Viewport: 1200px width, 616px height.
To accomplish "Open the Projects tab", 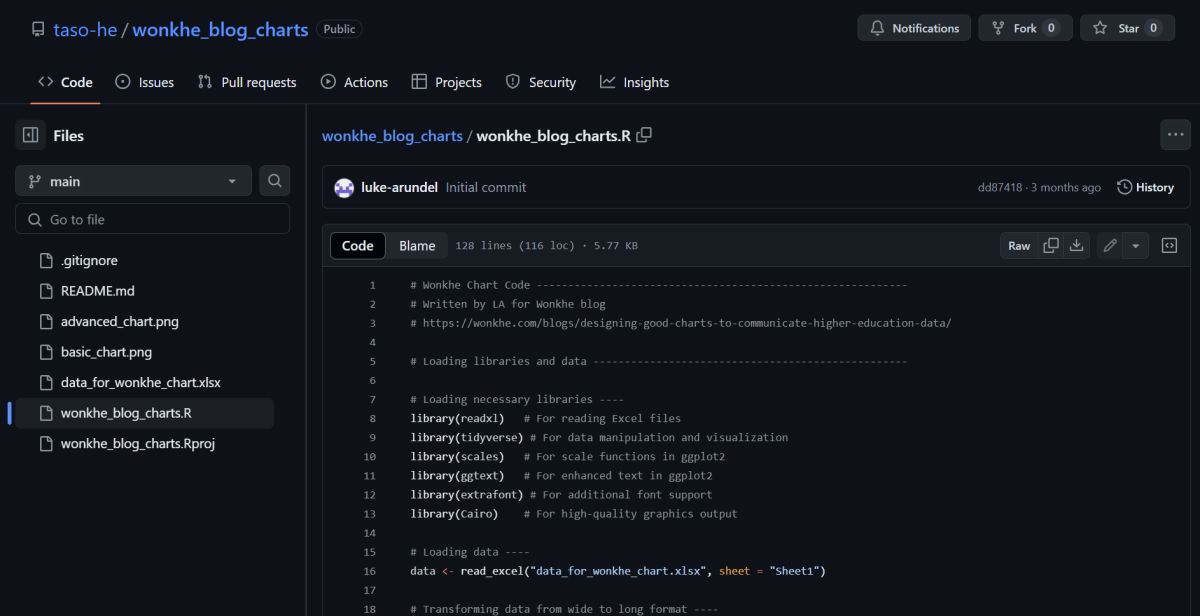I will click(x=446, y=82).
